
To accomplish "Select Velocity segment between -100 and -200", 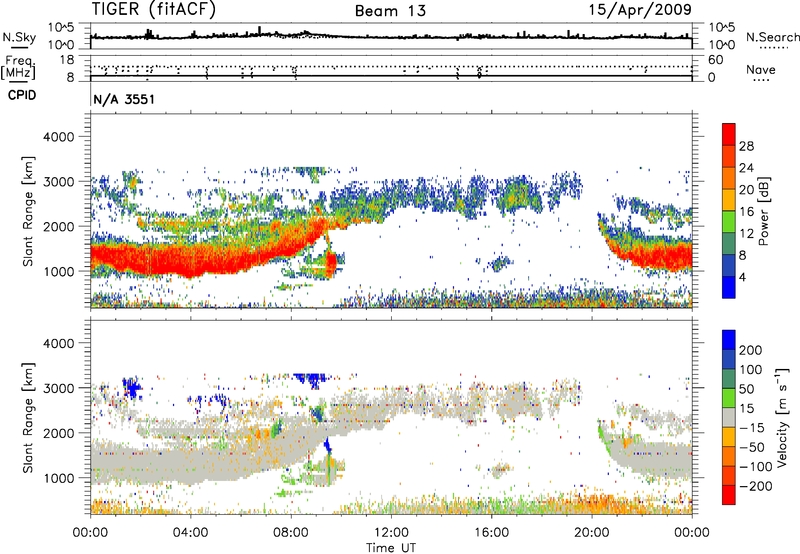I will tap(729, 475).
